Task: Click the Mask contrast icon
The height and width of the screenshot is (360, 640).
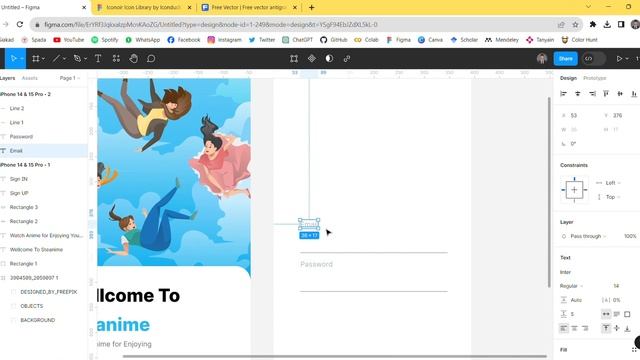Action: click(x=329, y=59)
